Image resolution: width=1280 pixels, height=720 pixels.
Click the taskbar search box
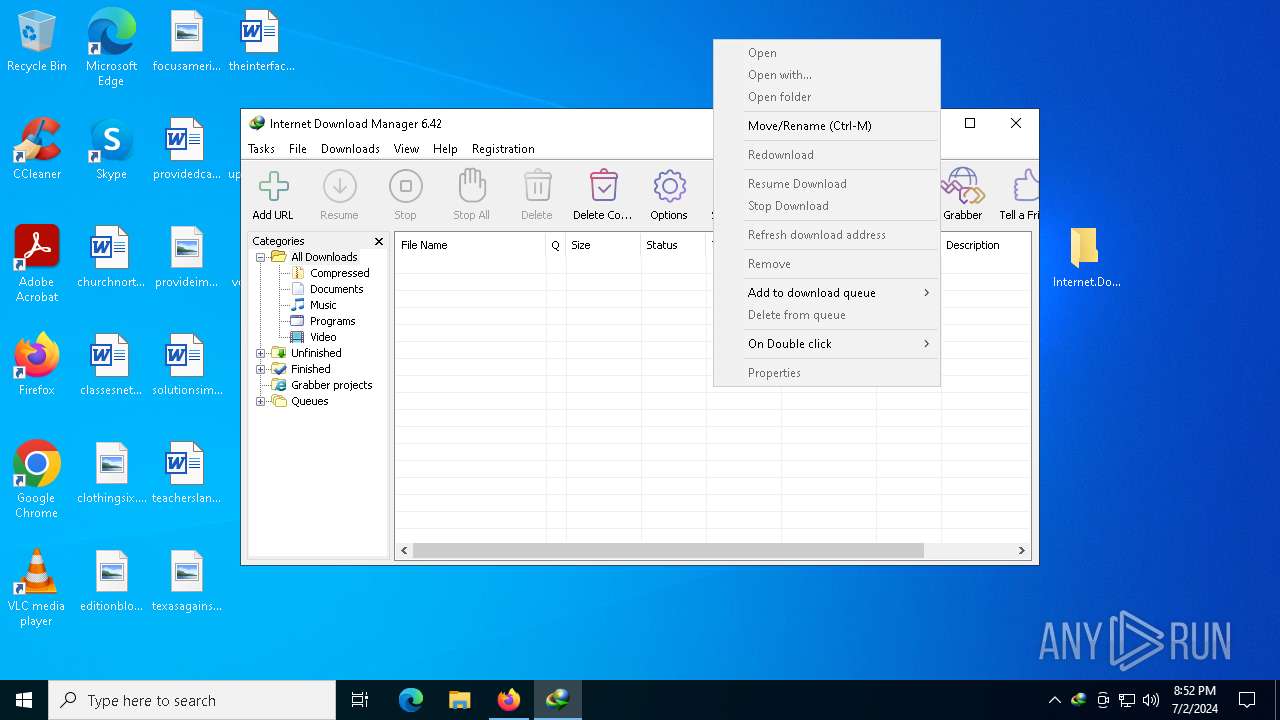click(192, 700)
